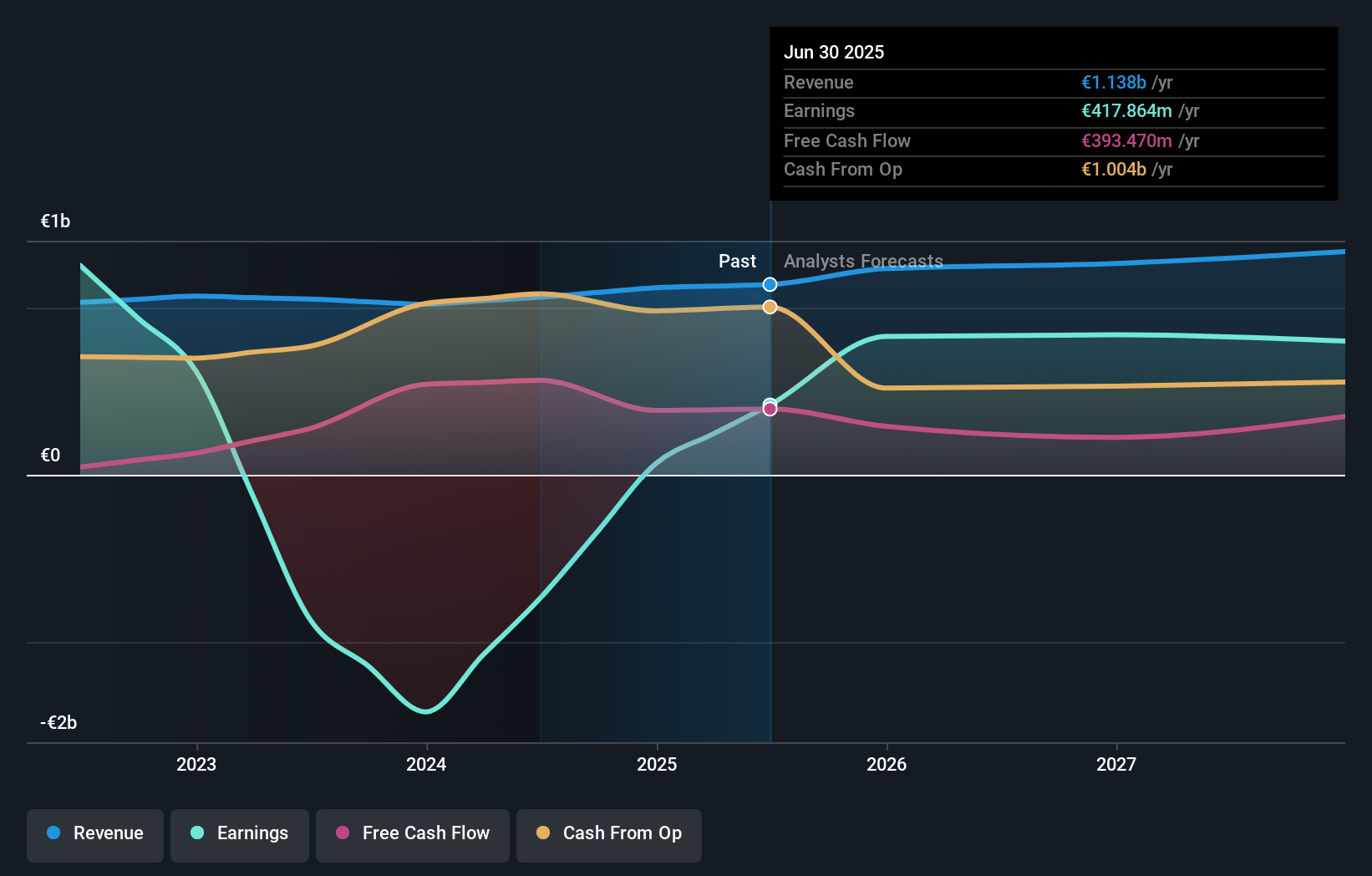Toggle the Earnings series visibility

pyautogui.click(x=240, y=833)
